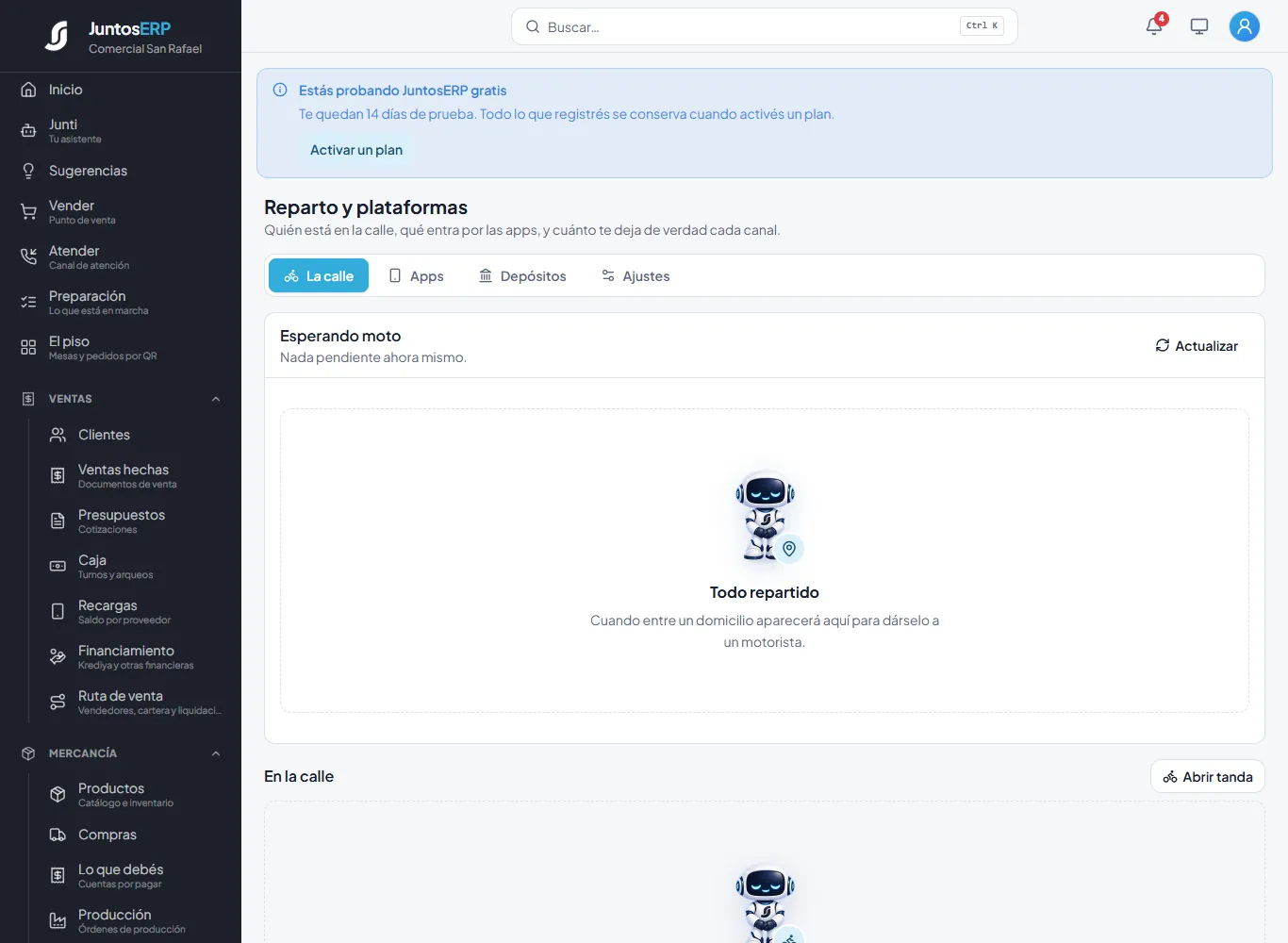Collapse the VENTAS section chevron
This screenshot has width=1288, height=943.
tap(216, 399)
